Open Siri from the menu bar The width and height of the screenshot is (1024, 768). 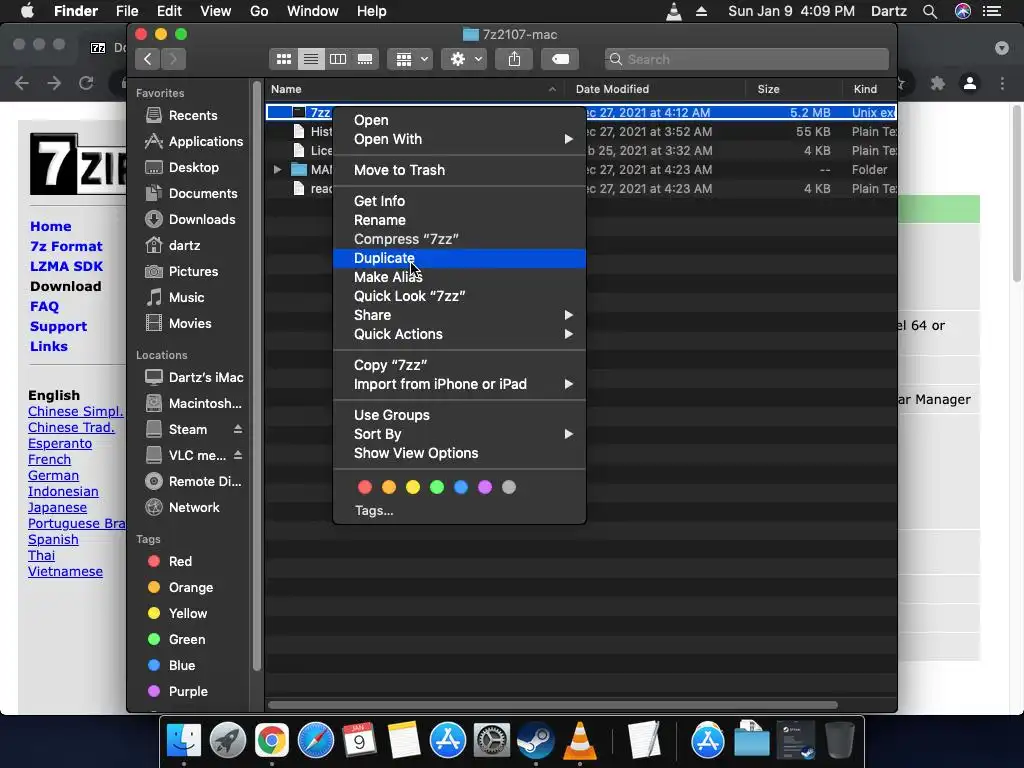pyautogui.click(x=963, y=11)
